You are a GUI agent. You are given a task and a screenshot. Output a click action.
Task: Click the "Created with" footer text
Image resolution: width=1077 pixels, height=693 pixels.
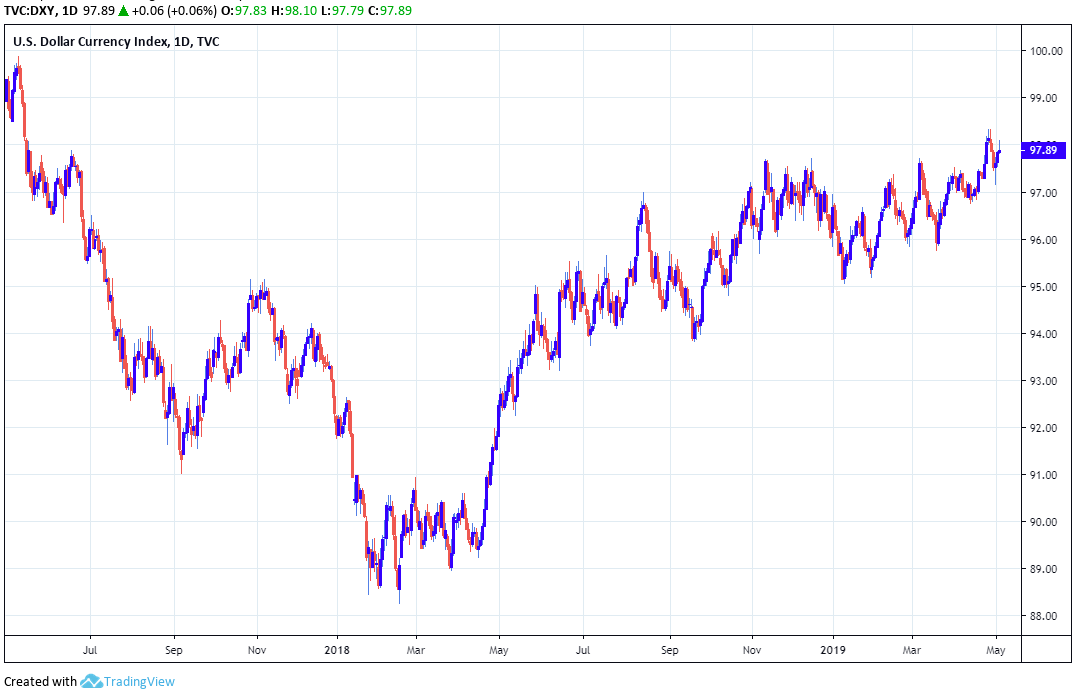pos(40,682)
